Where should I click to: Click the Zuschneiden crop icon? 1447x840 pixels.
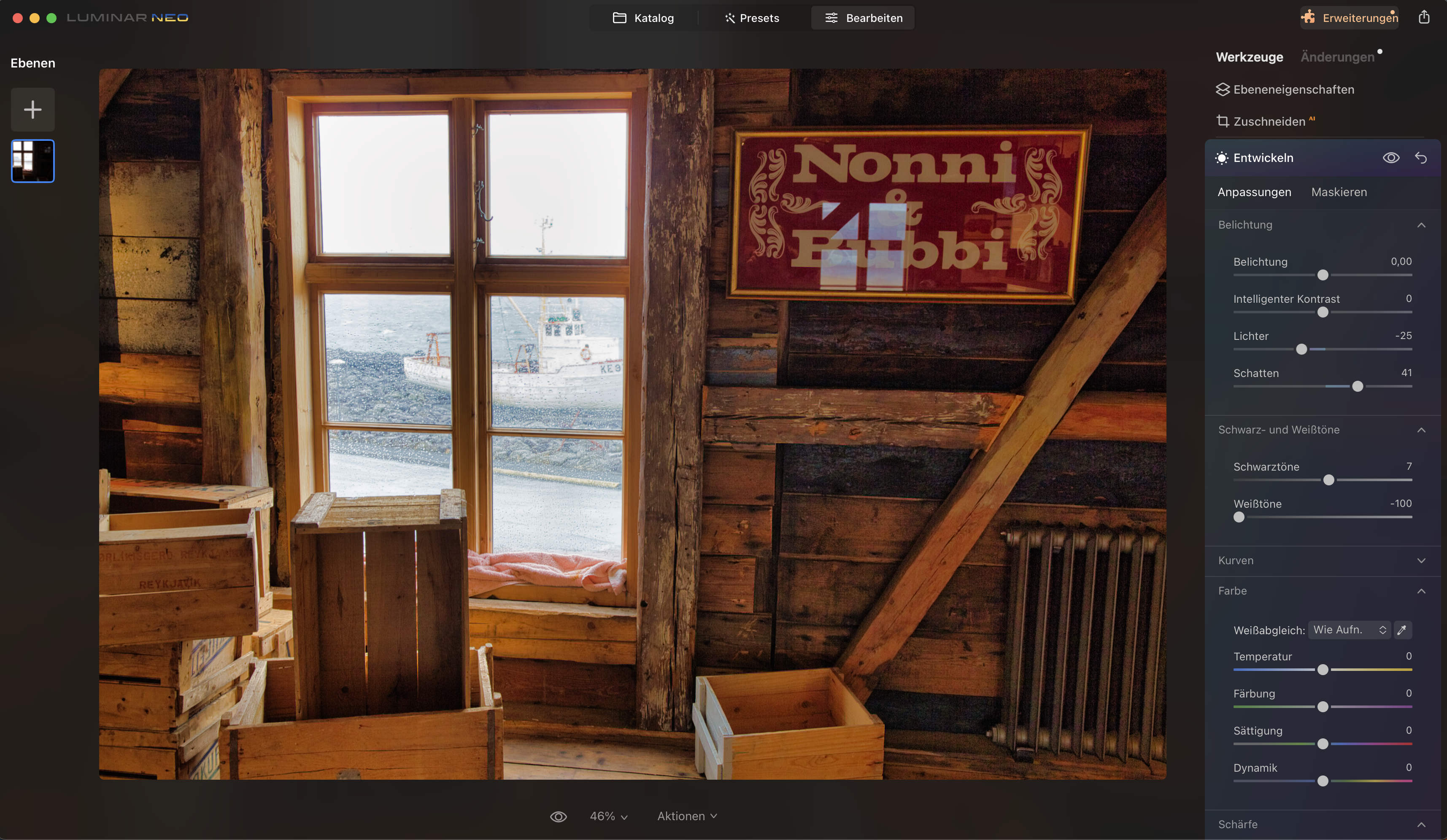point(1223,121)
